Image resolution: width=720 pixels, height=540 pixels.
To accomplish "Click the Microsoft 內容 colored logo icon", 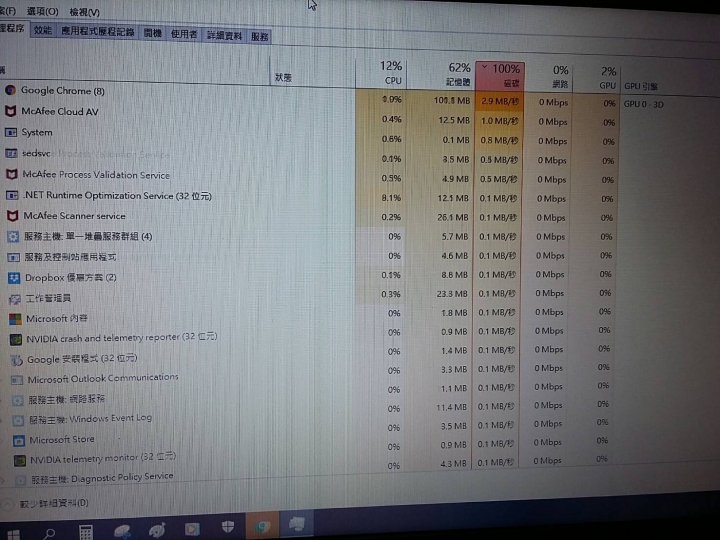I will [x=15, y=319].
